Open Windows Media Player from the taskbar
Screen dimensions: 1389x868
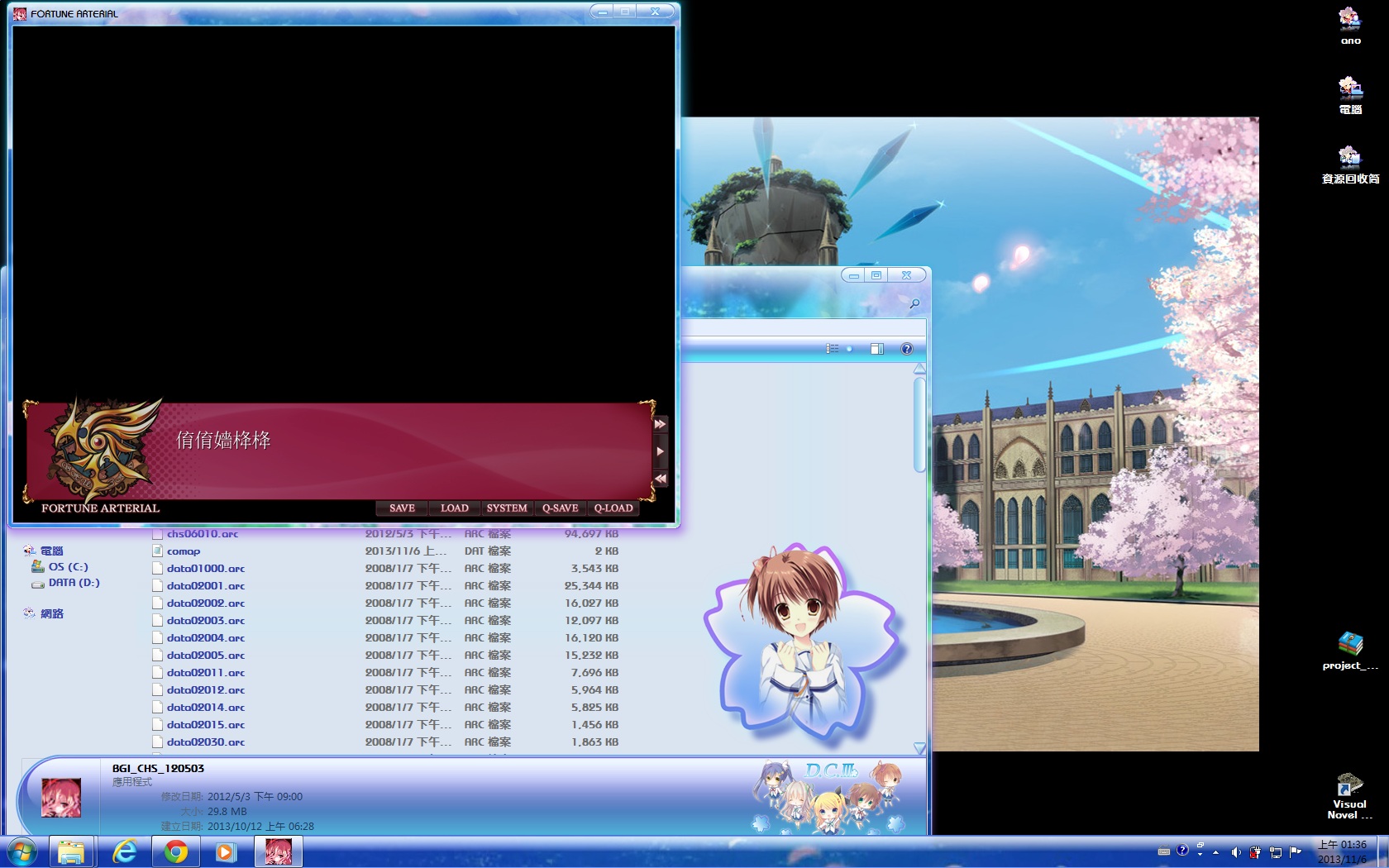pos(226,851)
